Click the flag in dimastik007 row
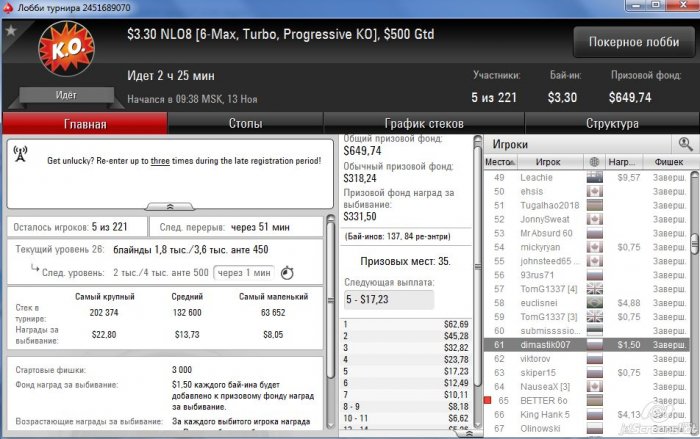Screen dimensions: 700x439 pos(594,345)
